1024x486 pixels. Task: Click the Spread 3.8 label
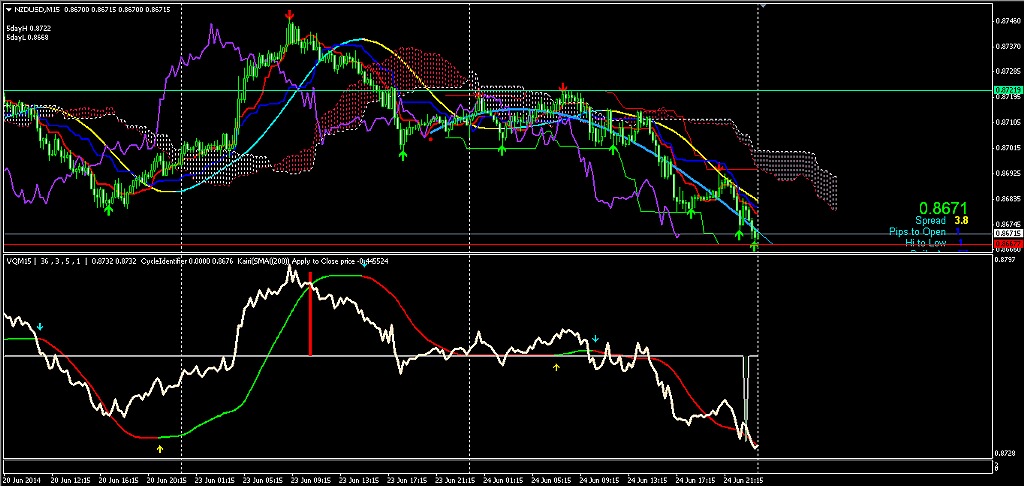click(943, 220)
